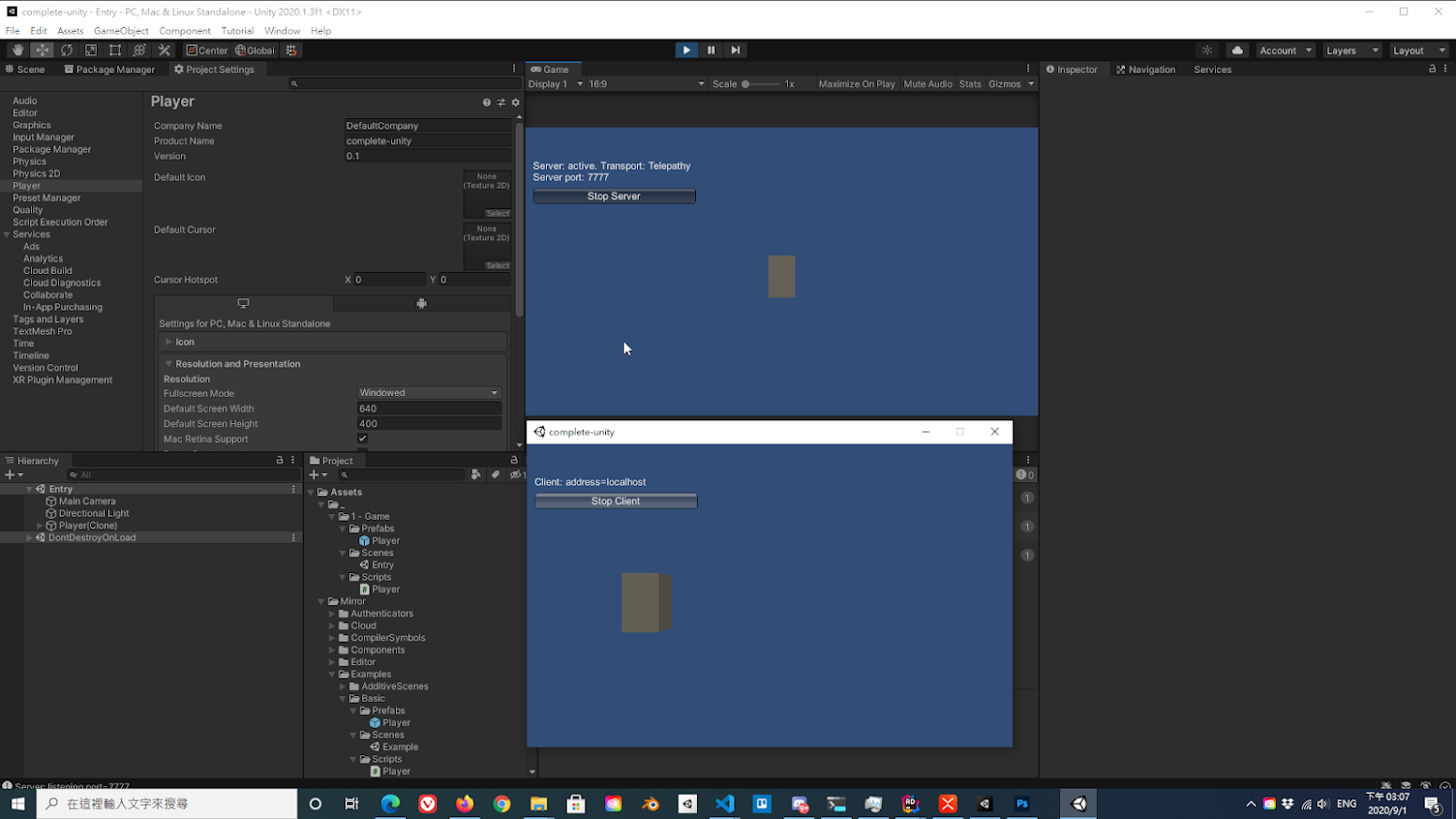Toggle Mac Retina Support checkbox
Viewport: 1456px width, 819px height.
[x=363, y=439]
